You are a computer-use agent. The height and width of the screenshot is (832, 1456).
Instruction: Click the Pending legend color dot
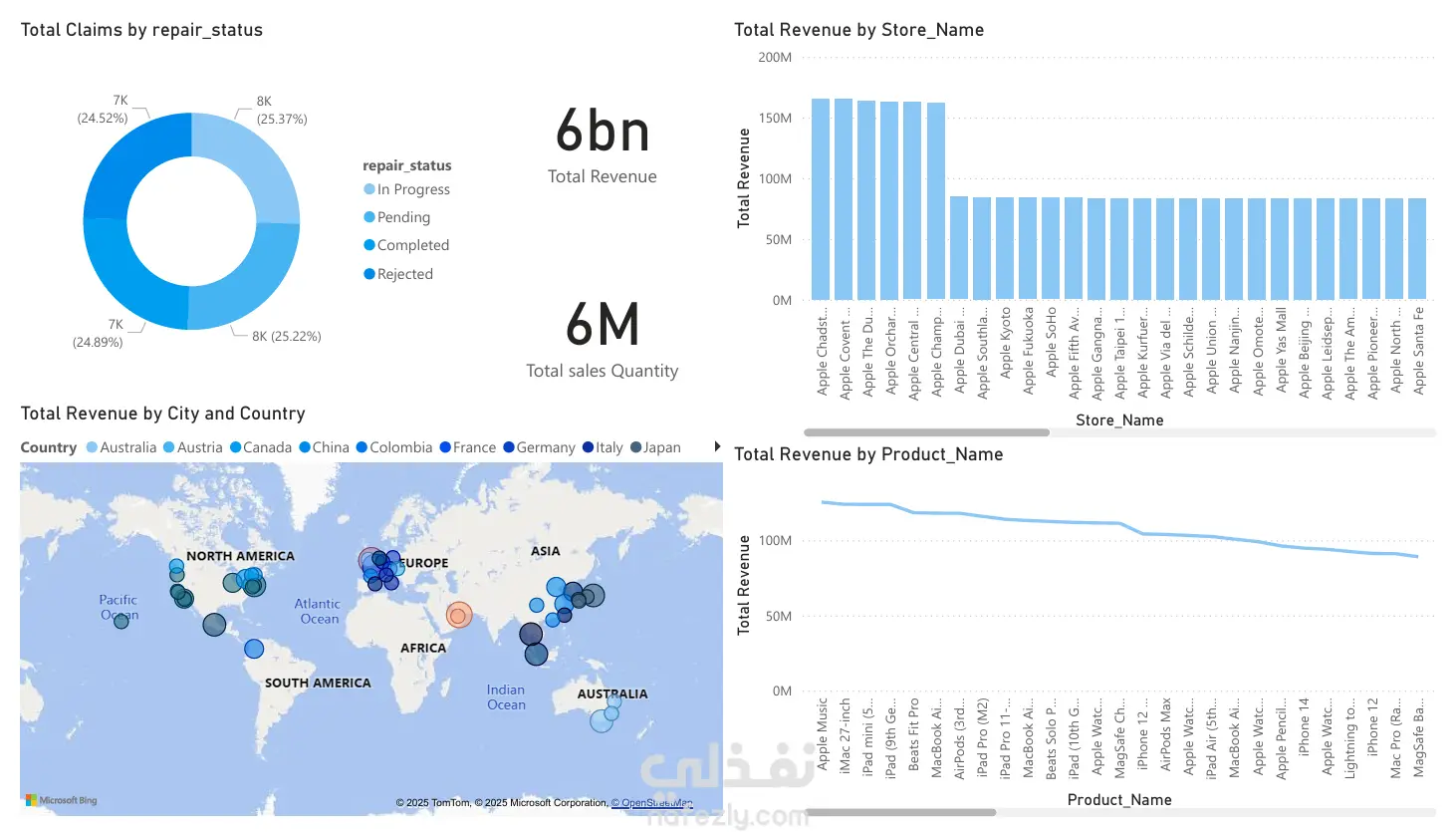click(369, 217)
